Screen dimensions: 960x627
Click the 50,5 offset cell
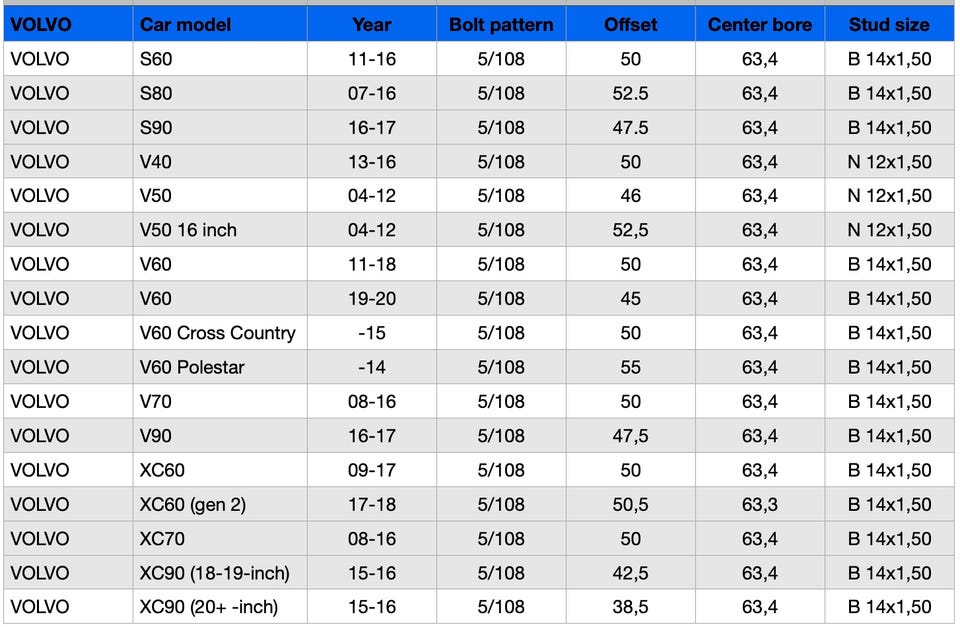630,504
